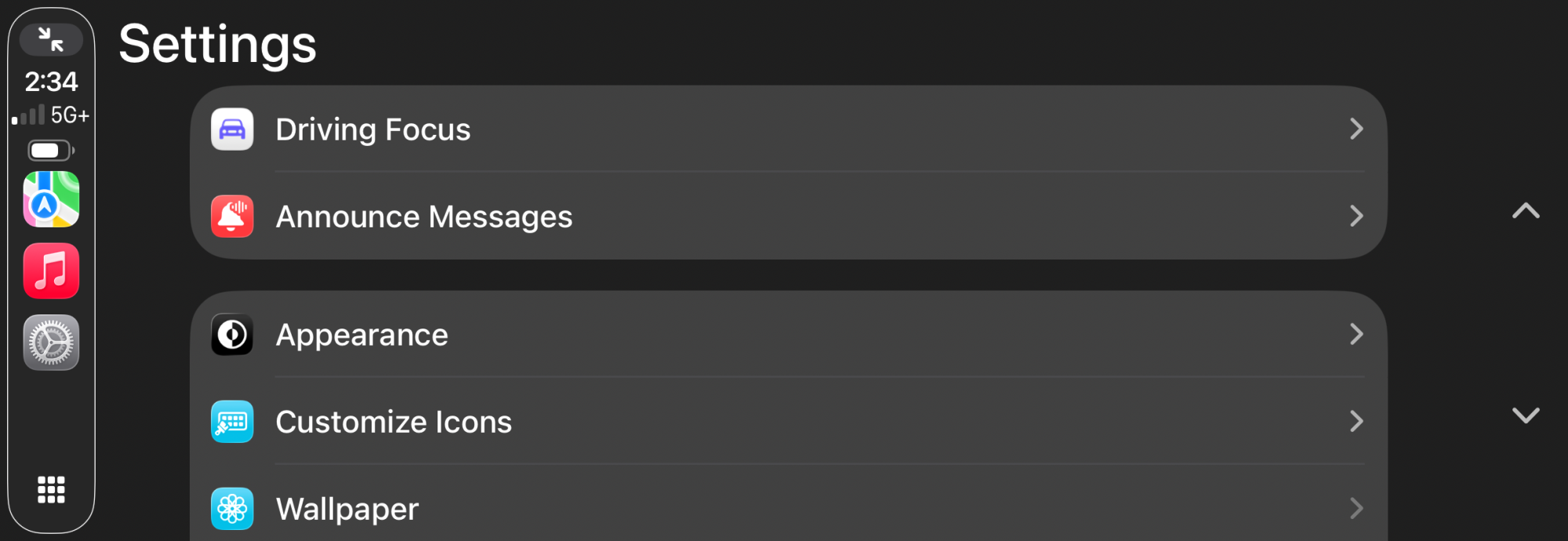Screen dimensions: 1568x541
Task: Tap the Driving Focus label
Action: click(x=372, y=129)
